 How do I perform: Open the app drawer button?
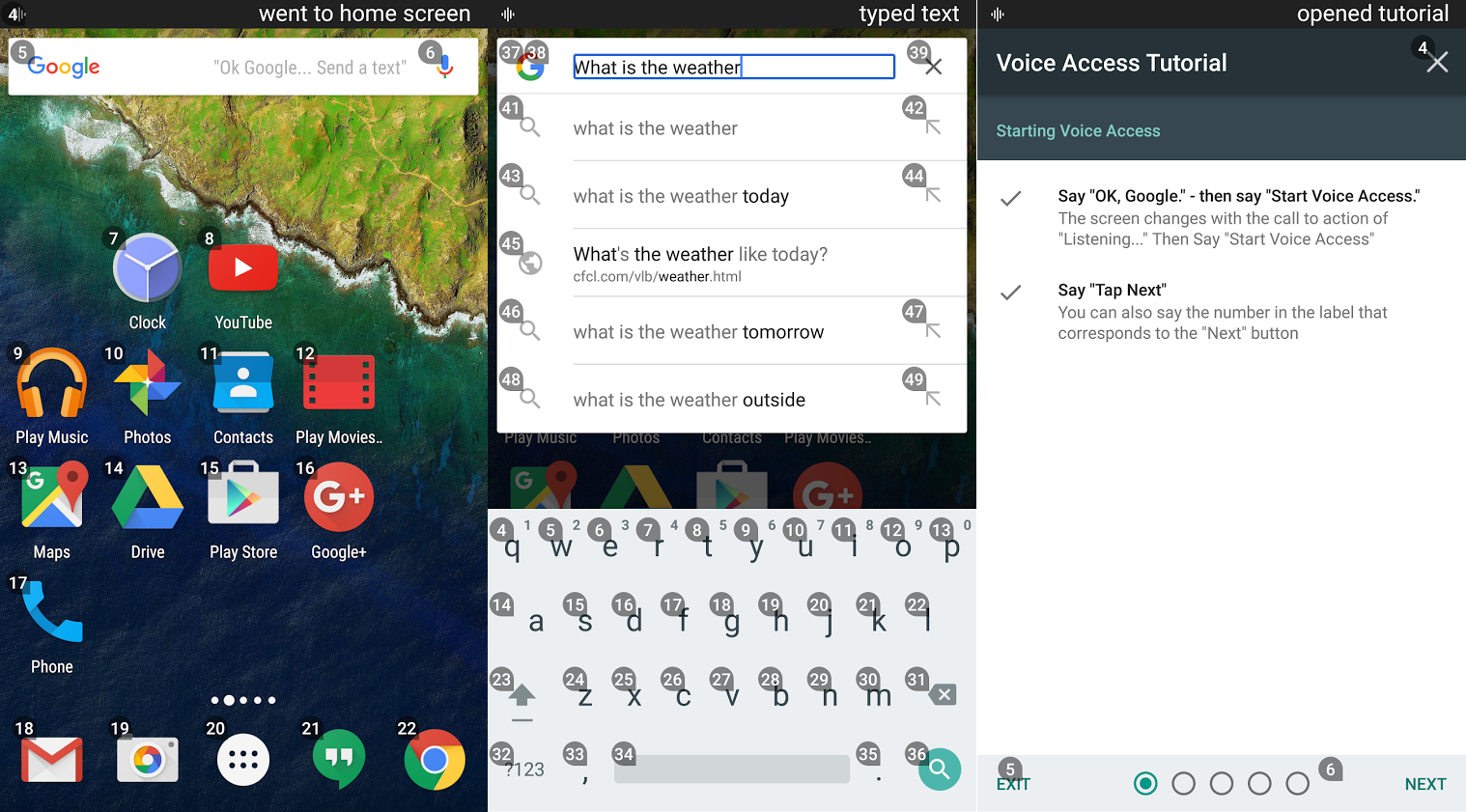pos(242,761)
